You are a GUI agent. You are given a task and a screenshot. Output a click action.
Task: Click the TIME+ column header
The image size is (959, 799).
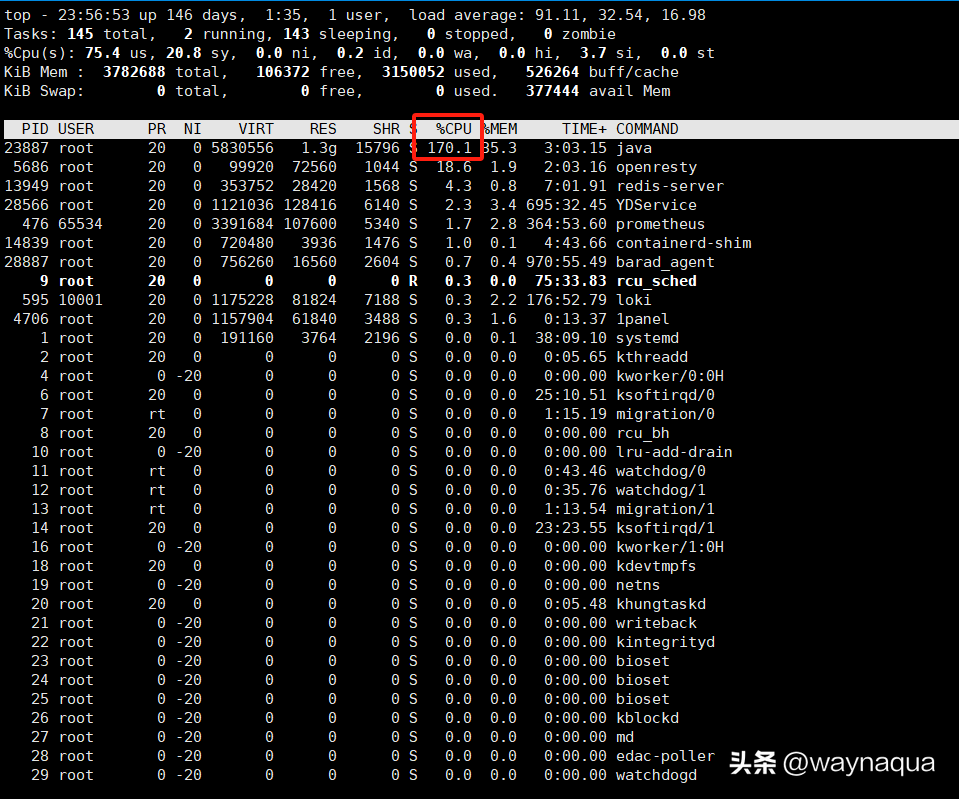[584, 129]
